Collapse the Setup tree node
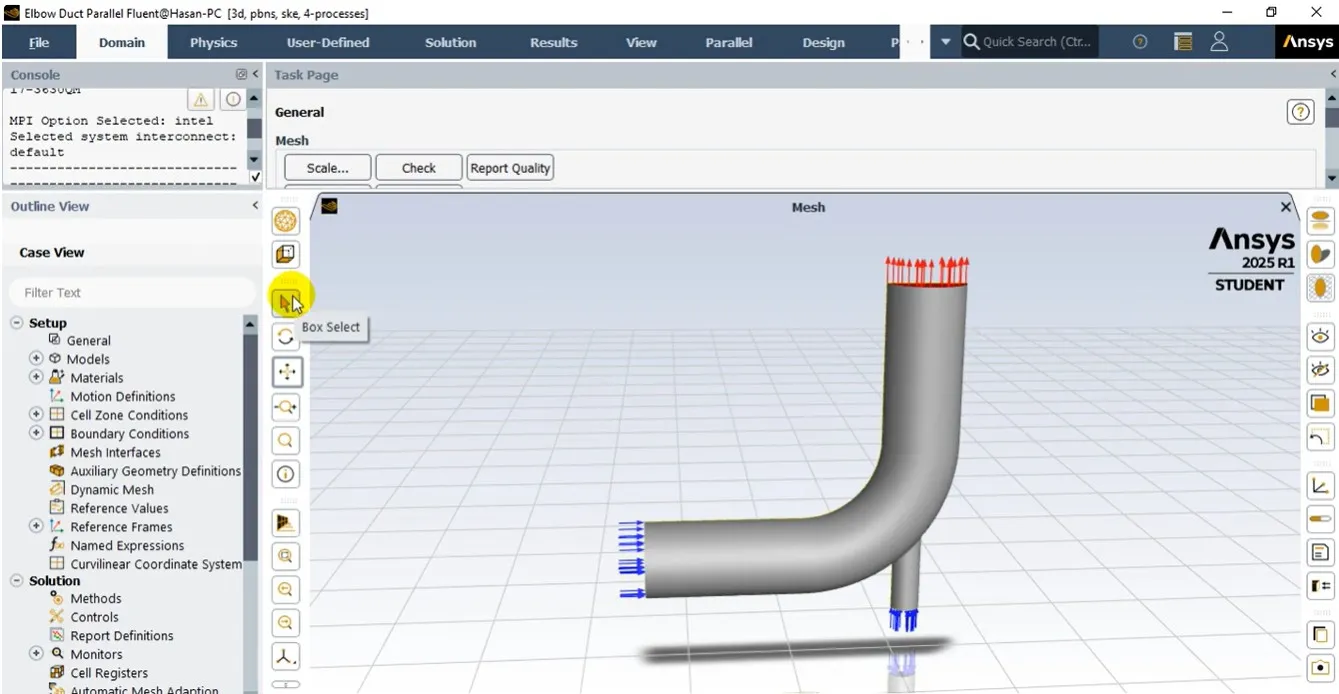The width and height of the screenshot is (1339, 694). tap(17, 323)
